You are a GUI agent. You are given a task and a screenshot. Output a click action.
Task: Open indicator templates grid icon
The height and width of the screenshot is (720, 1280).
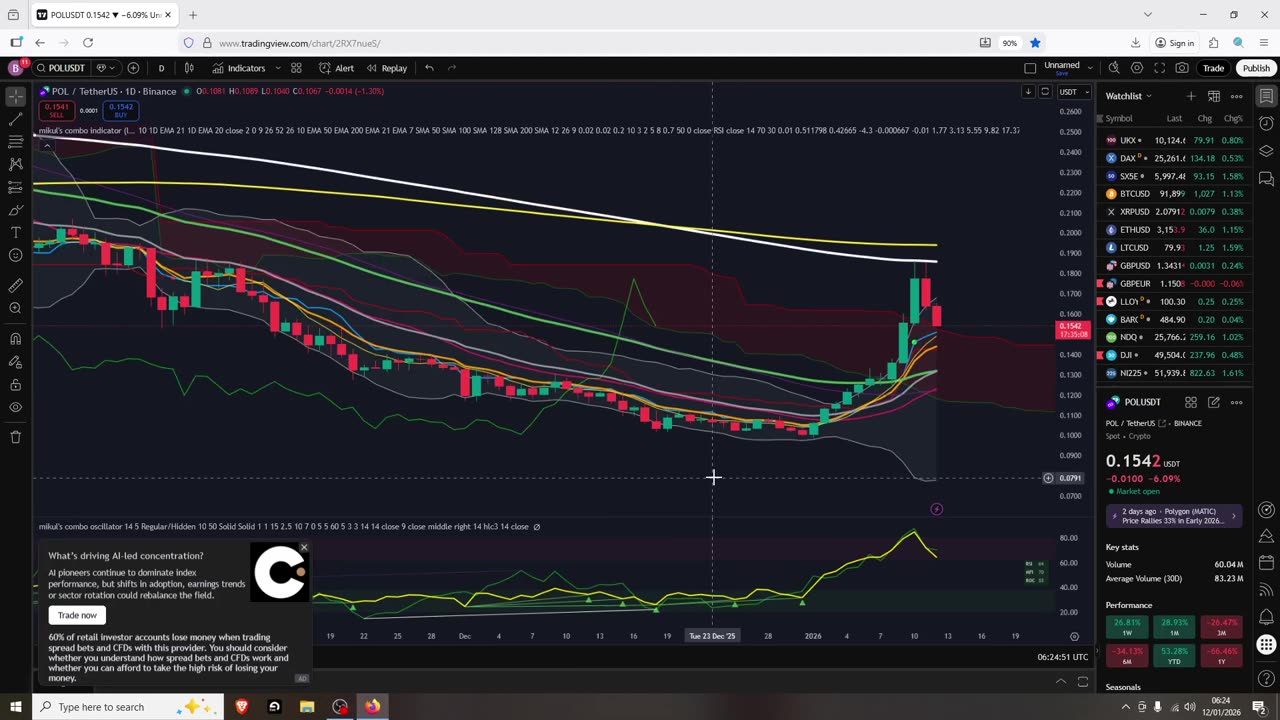click(x=296, y=68)
